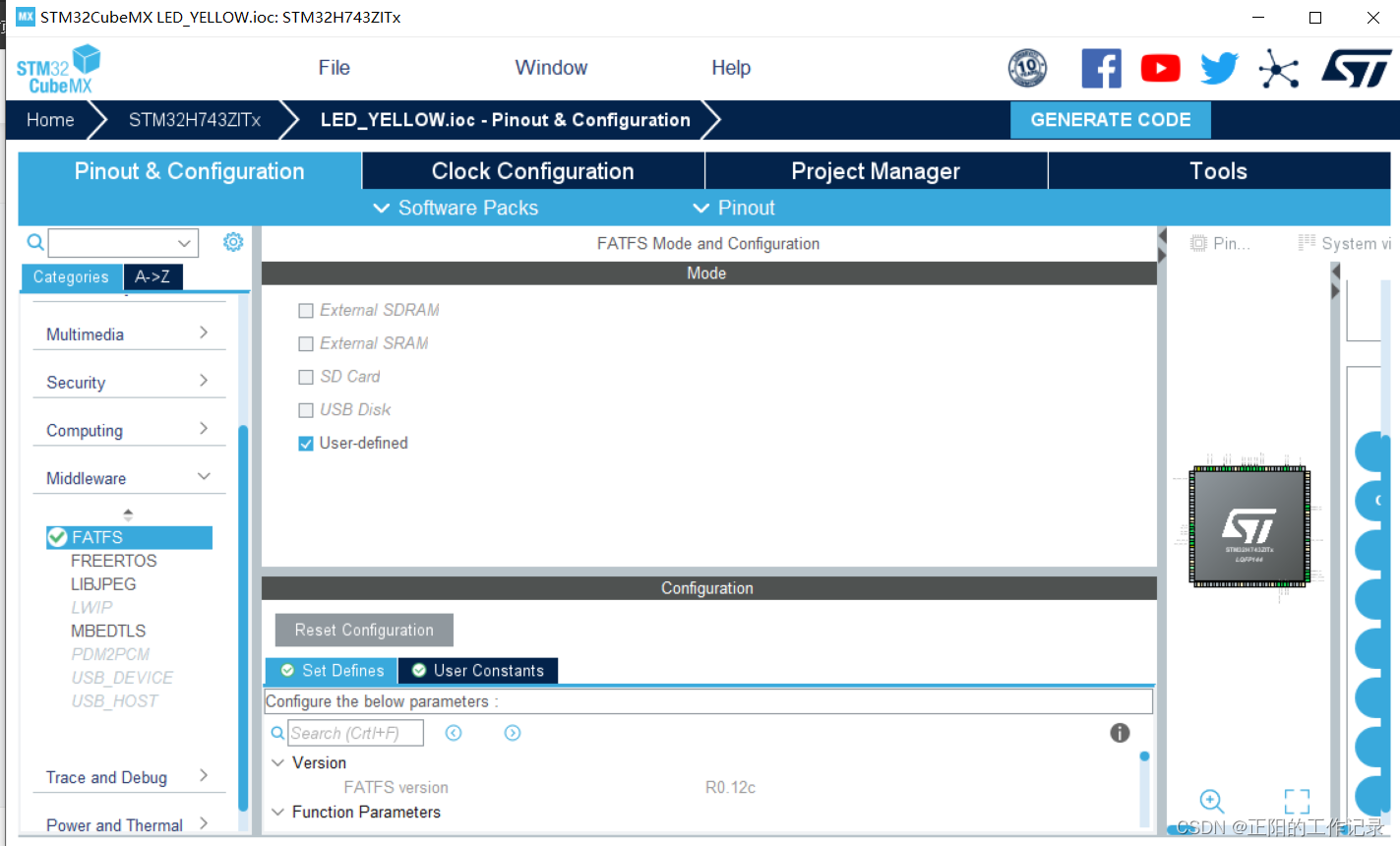The height and width of the screenshot is (846, 1400).
Task: Open the Set Defines tab
Action: 332,671
